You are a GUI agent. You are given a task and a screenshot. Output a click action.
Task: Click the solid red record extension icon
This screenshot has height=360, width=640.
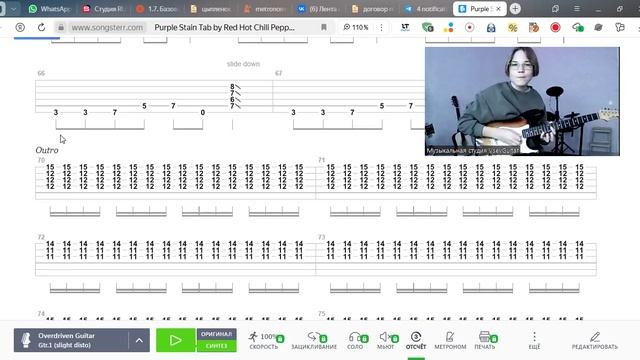tap(555, 27)
